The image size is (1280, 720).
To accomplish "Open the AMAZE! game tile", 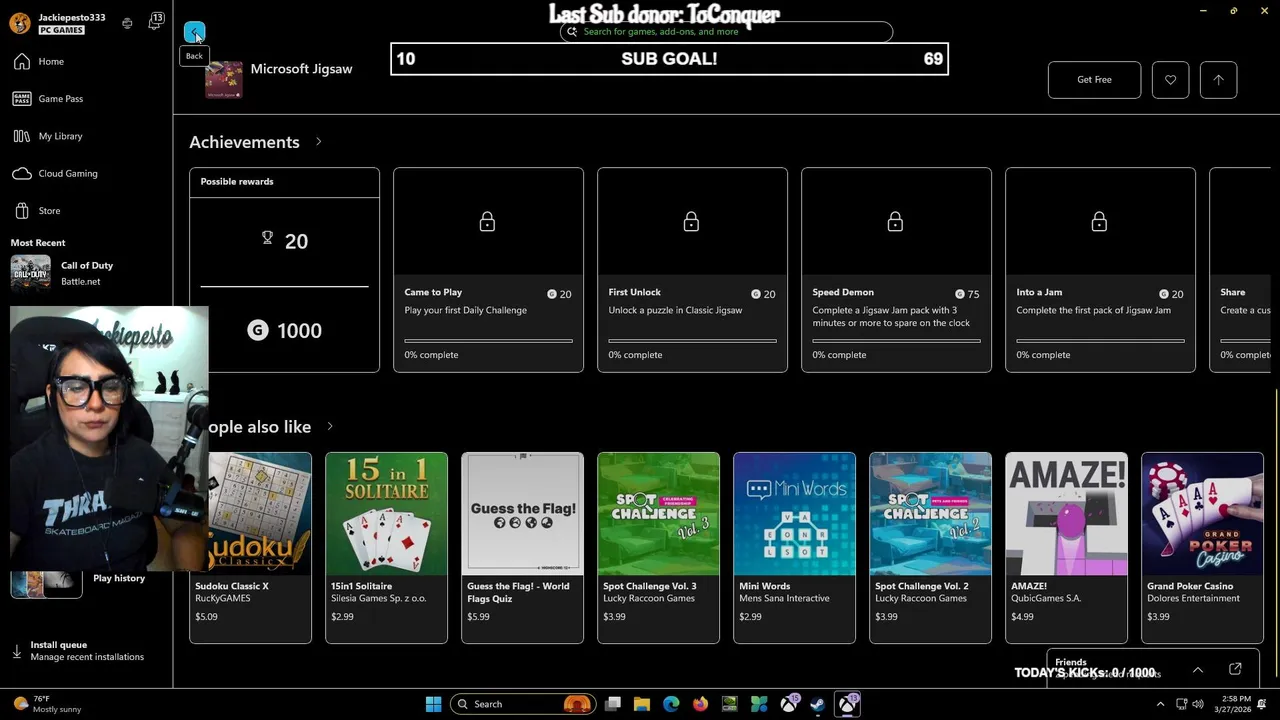I will click(1066, 547).
